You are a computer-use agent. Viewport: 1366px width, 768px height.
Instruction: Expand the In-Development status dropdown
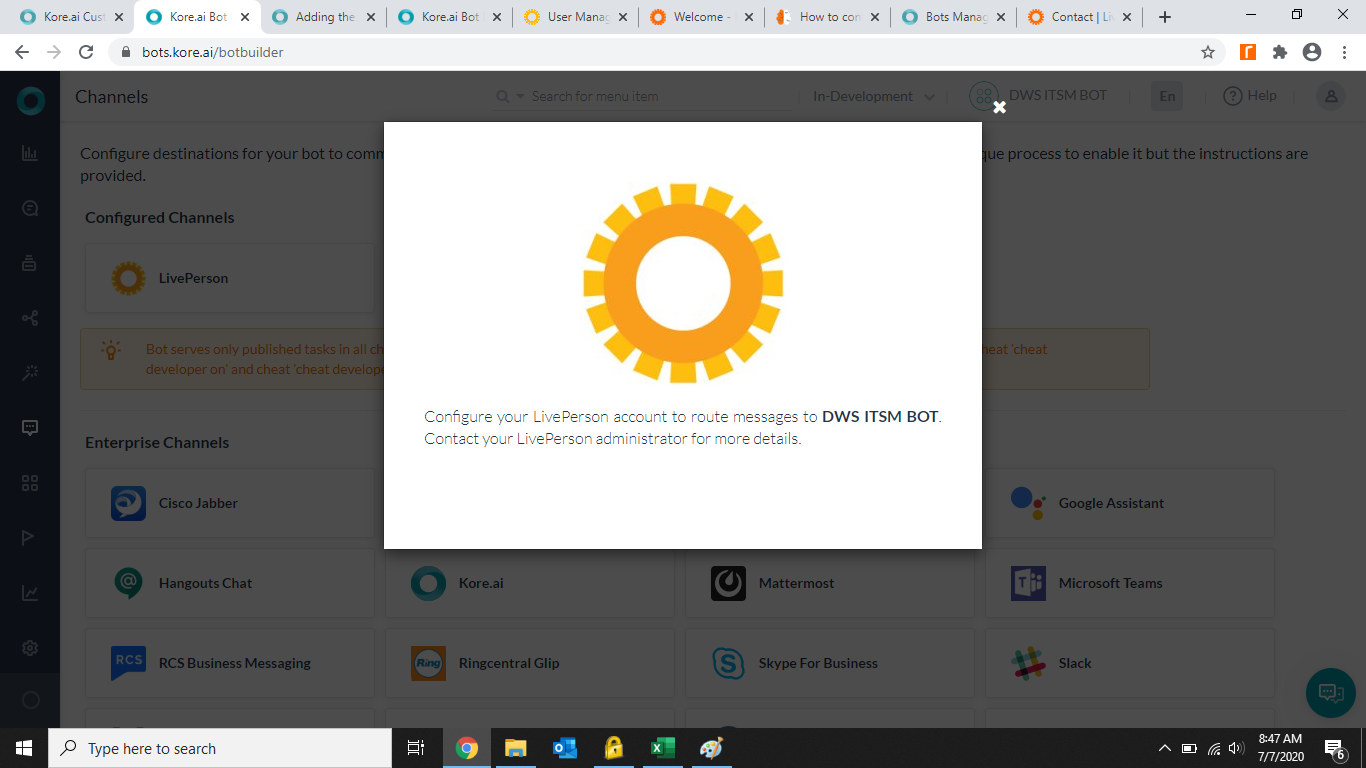(874, 96)
